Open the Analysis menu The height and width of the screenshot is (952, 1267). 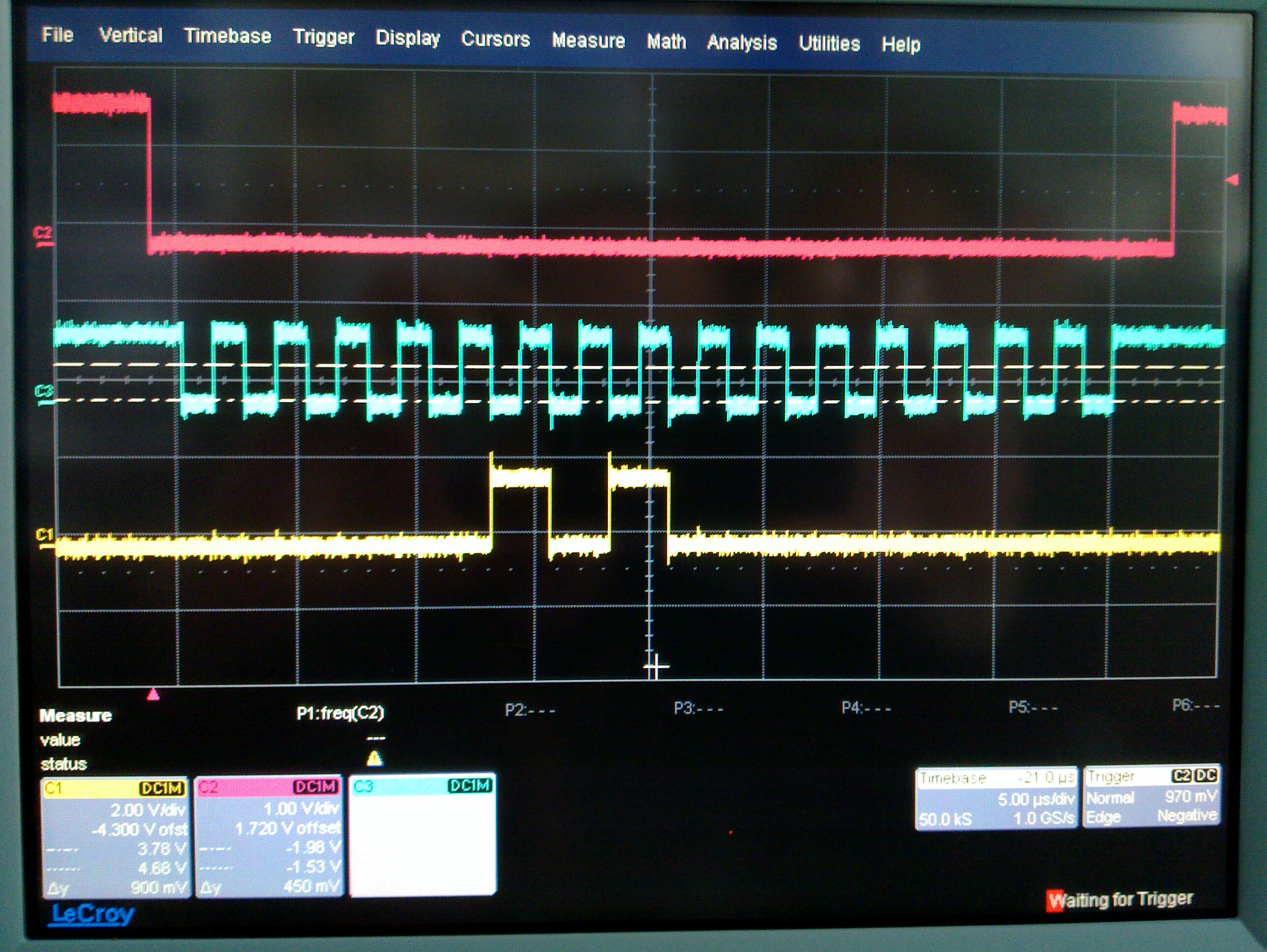pyautogui.click(x=742, y=42)
